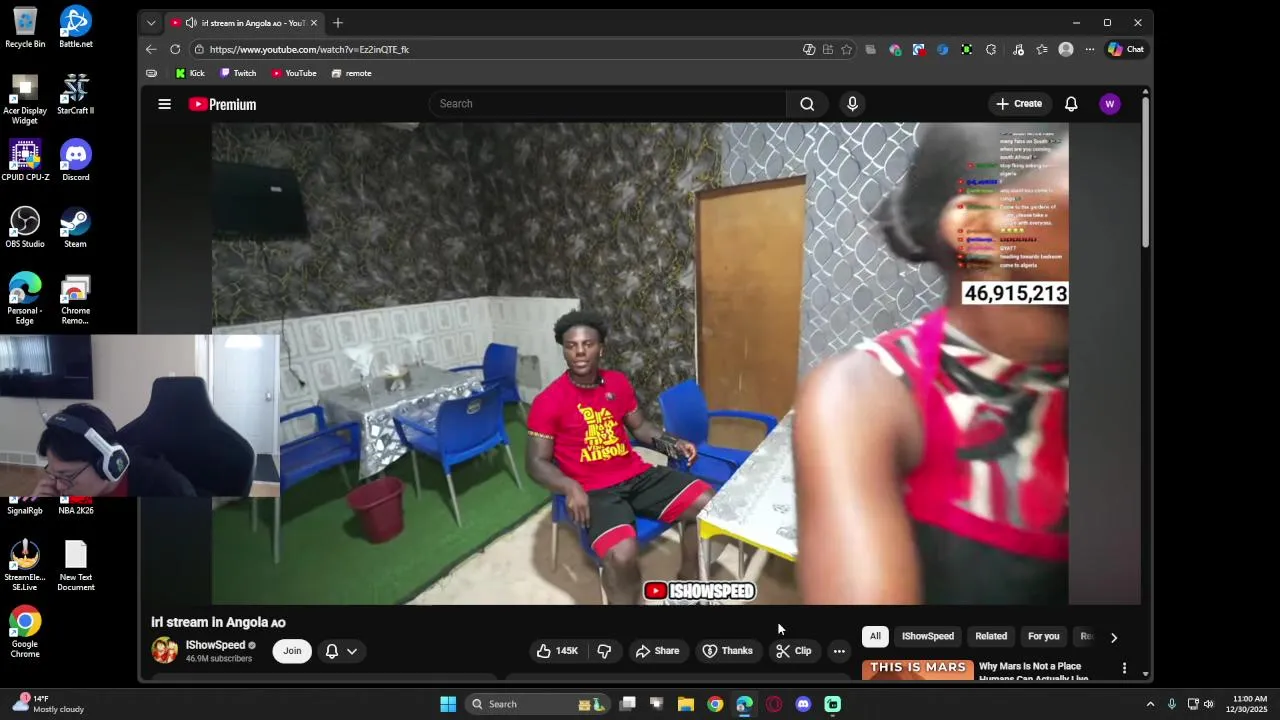Screen dimensions: 1280x720
Task: Open the YouTube guide hamburger menu
Action: [165, 104]
